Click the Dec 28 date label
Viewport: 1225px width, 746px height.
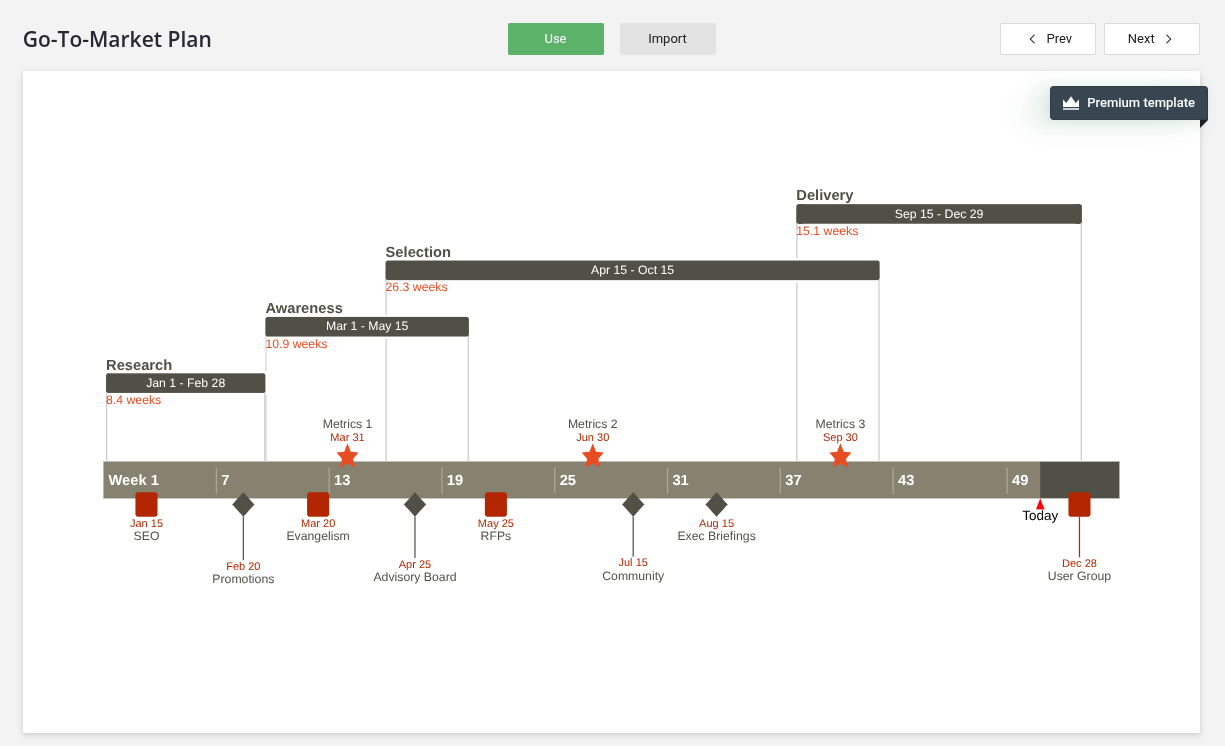[1079, 563]
